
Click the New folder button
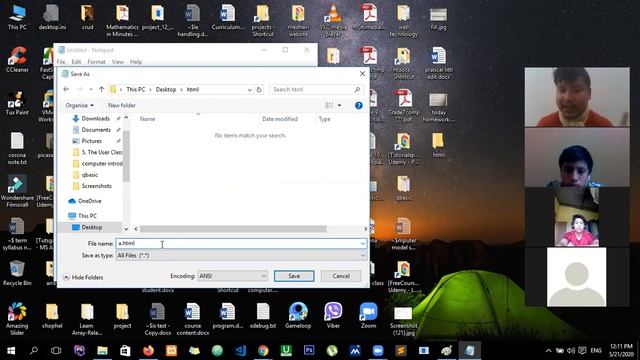pos(122,105)
